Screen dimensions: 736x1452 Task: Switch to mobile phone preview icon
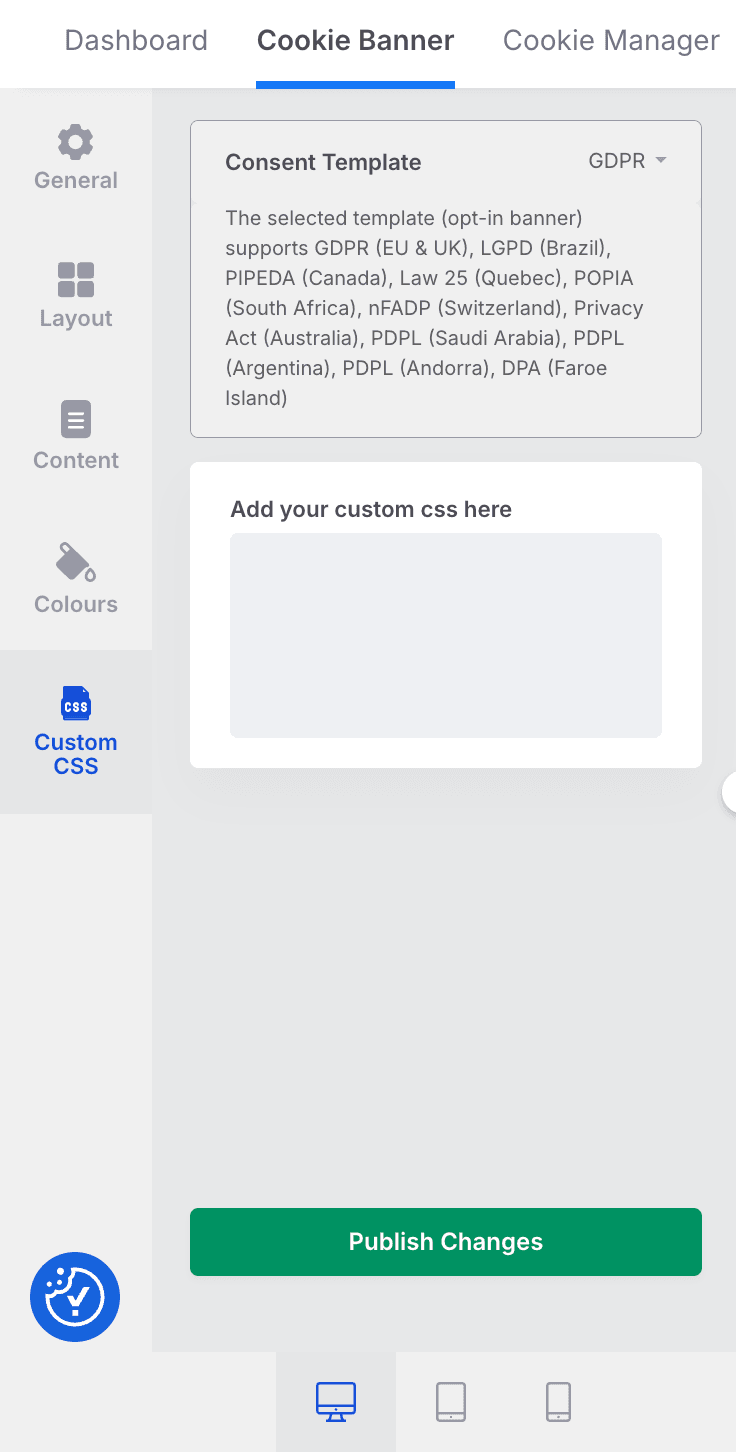point(558,1402)
